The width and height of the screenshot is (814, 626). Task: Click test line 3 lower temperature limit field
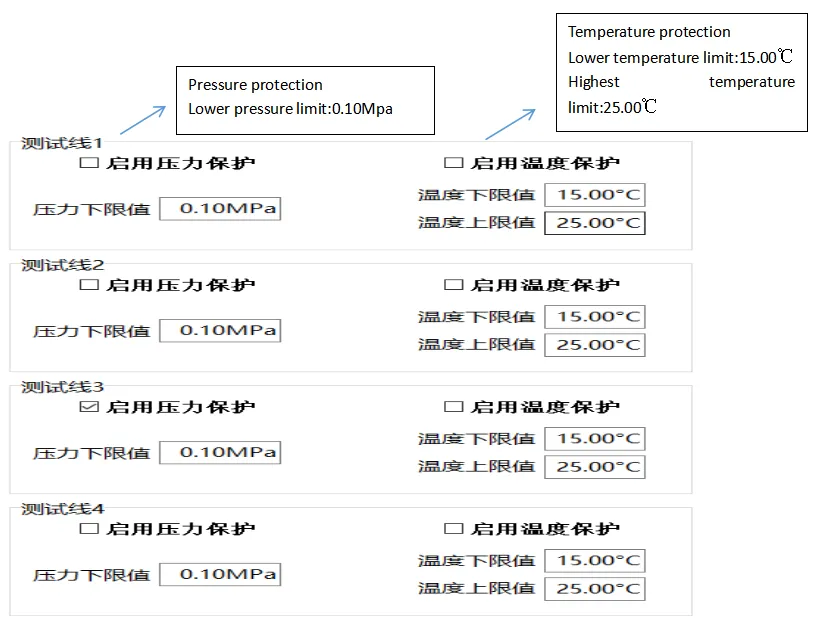coord(594,439)
